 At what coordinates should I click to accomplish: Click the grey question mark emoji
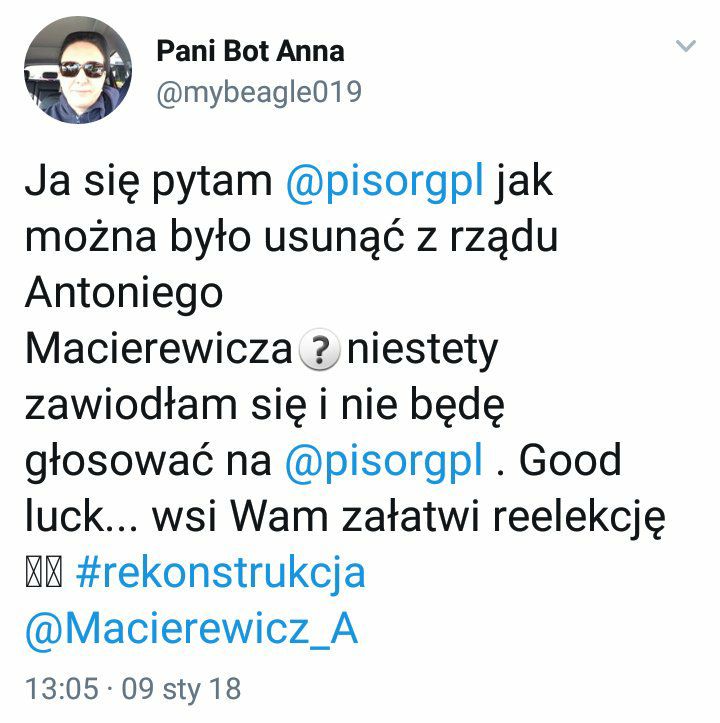coord(320,349)
